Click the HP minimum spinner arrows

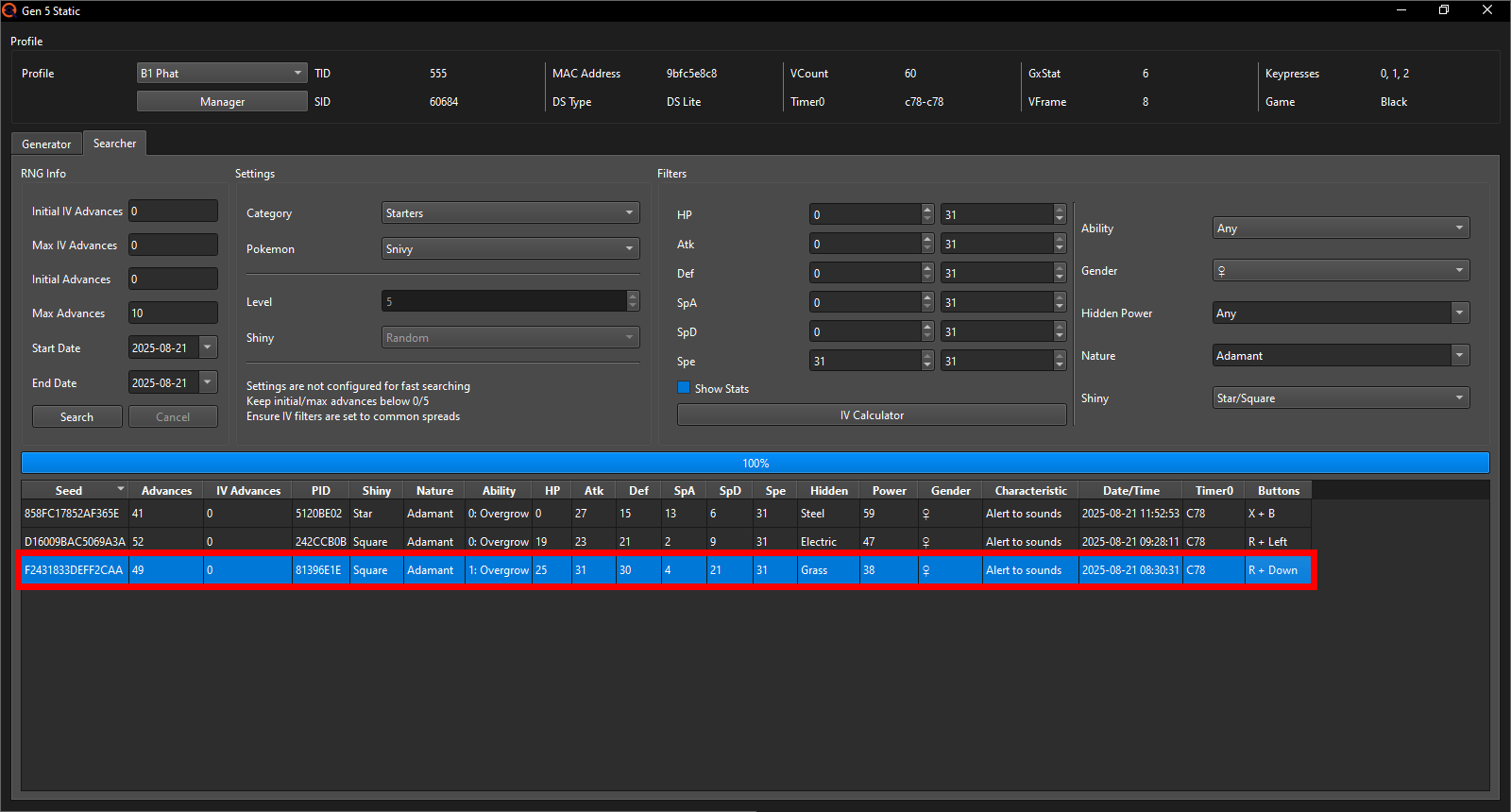[x=927, y=215]
